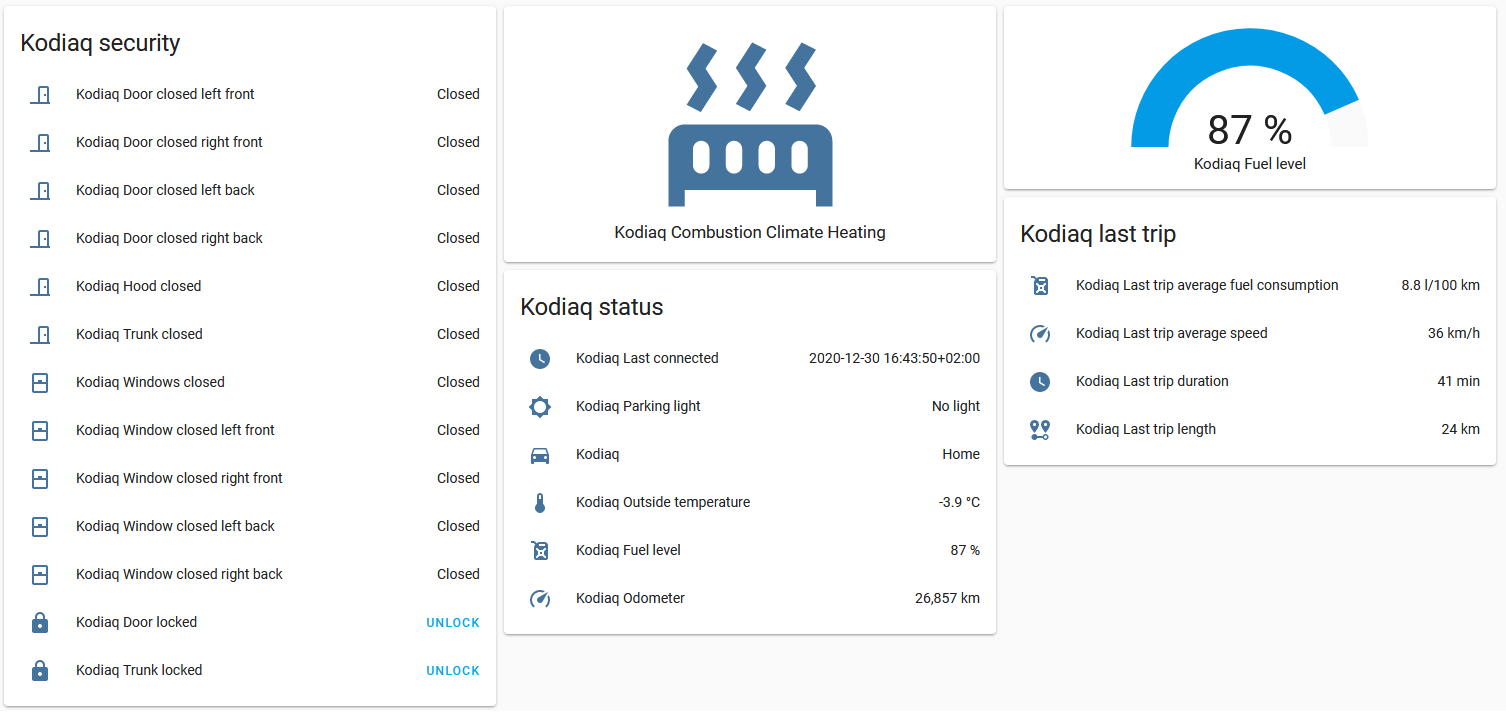This screenshot has height=716, width=1506.
Task: Open Kodiaq Window closed left back entity
Action: pos(175,526)
